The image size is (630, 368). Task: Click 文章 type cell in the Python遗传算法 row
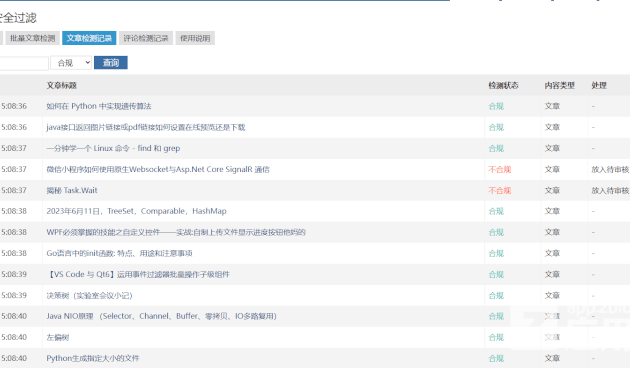click(552, 106)
